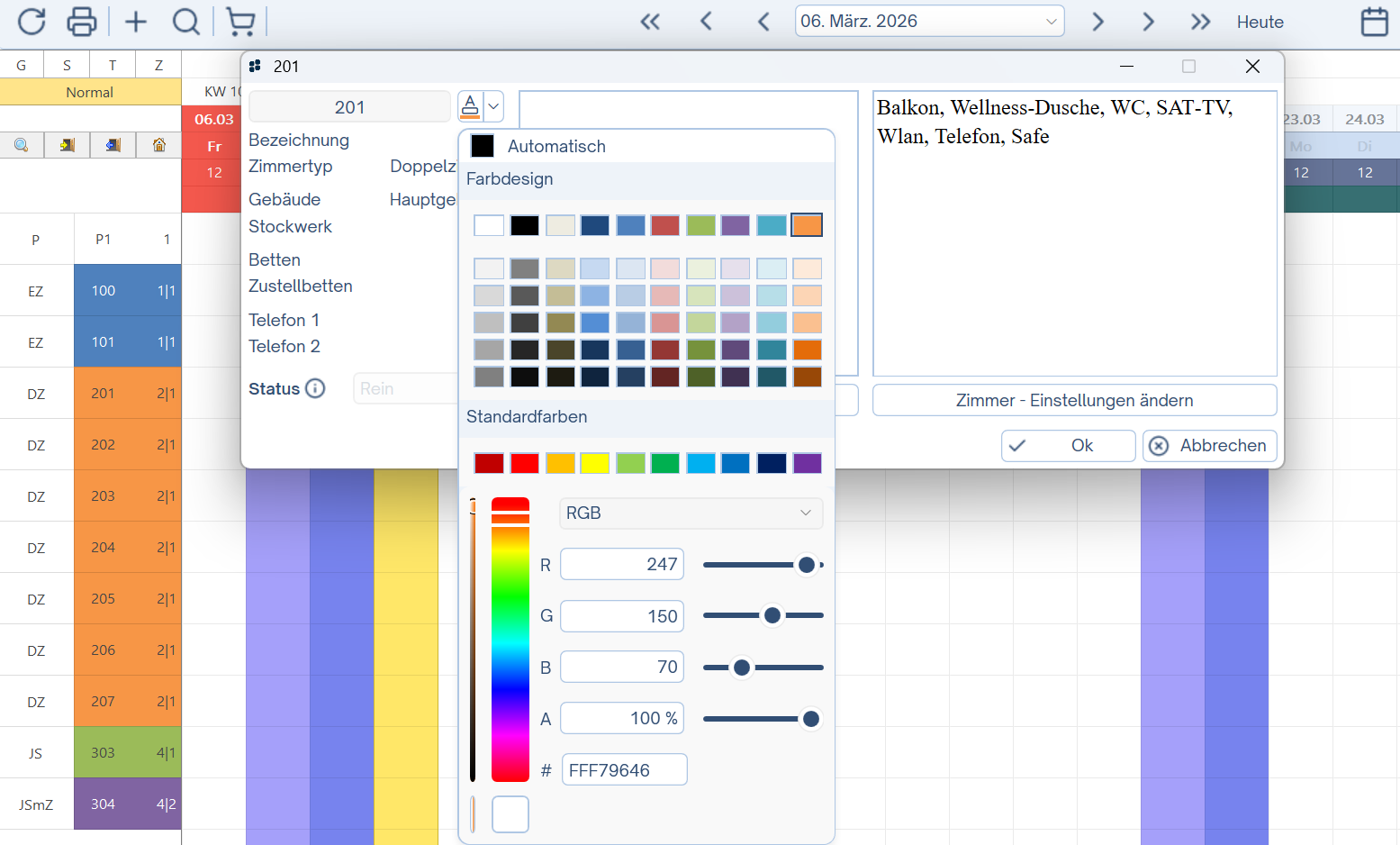Confirm with the Ok button
This screenshot has width=1400, height=845.
[x=1068, y=446]
